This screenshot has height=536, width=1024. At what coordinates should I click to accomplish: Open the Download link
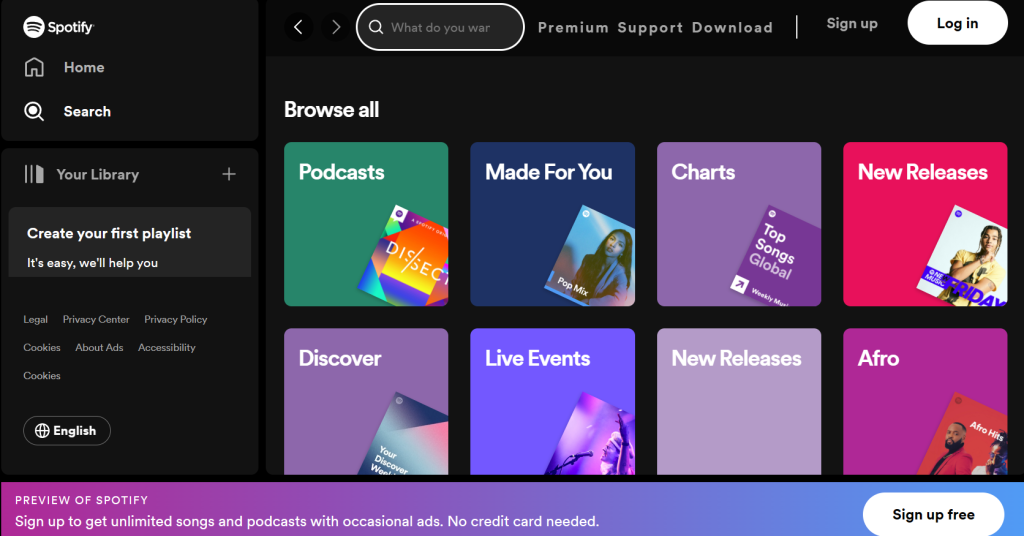point(732,27)
